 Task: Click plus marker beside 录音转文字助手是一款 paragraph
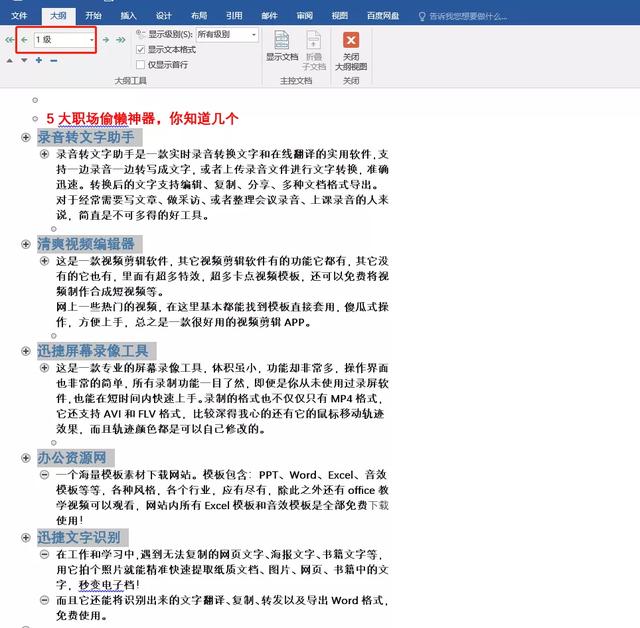(44, 154)
